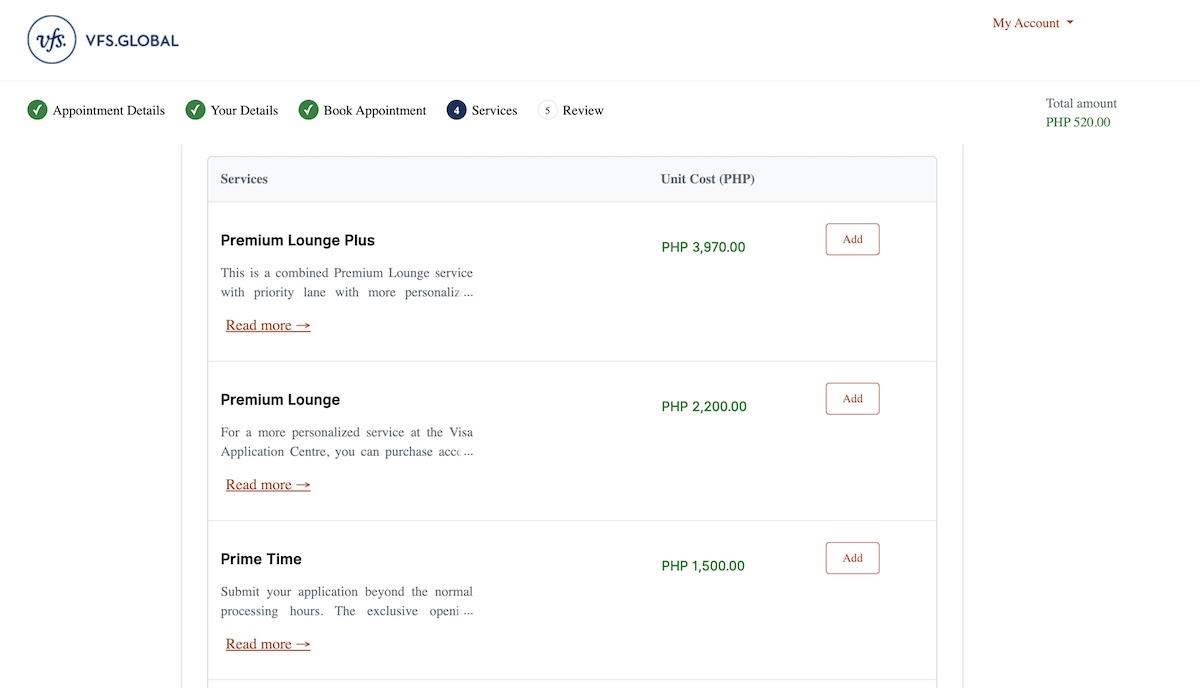This screenshot has width=1200, height=688.
Task: Click the Book Appointment green checkmark icon
Action: (x=308, y=110)
